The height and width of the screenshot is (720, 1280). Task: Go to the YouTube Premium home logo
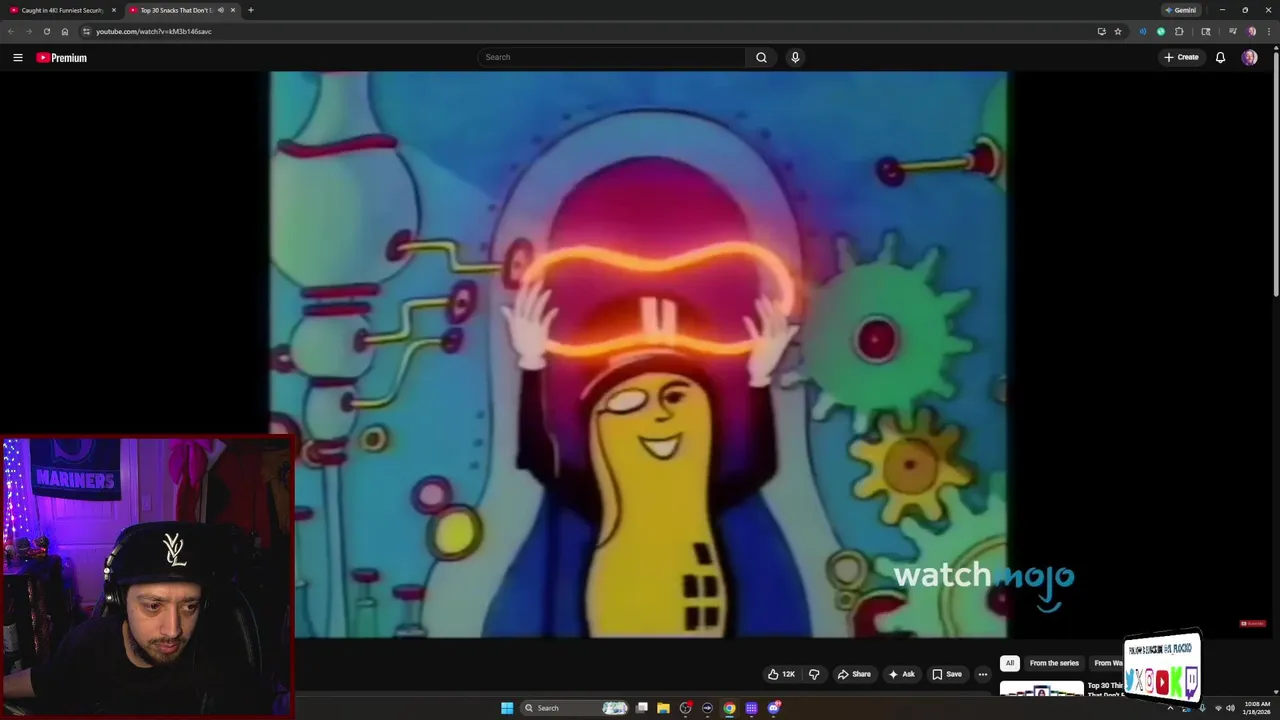tap(62, 58)
